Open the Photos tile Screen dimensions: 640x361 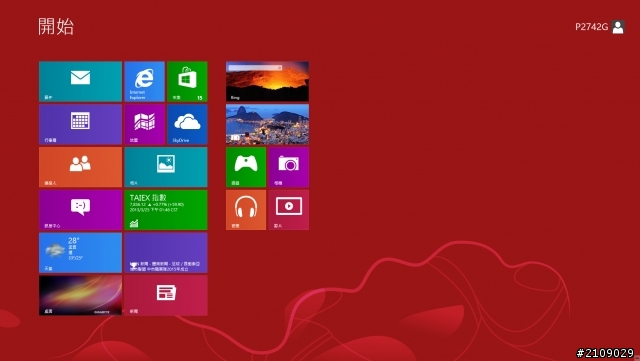coord(166,167)
